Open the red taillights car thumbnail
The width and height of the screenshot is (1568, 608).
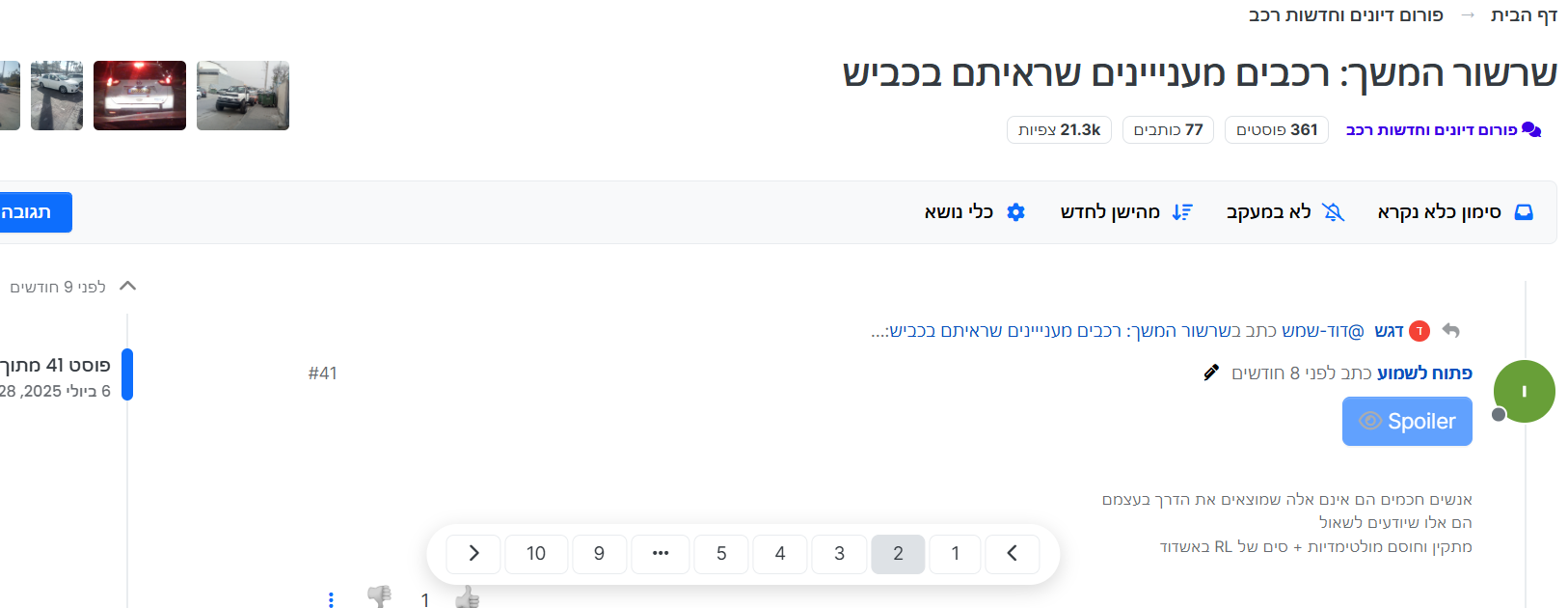tap(140, 96)
